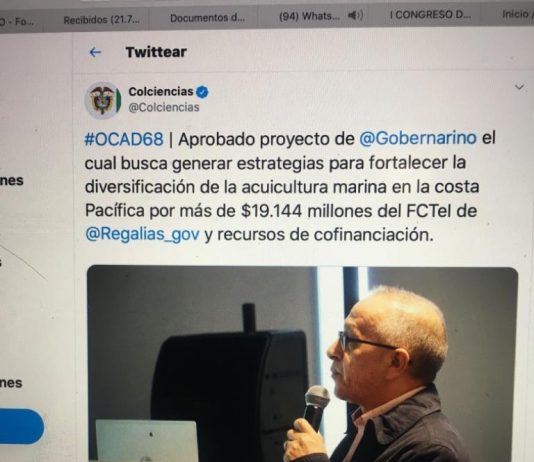This screenshot has height=462, width=534.
Task: Expand the tweet options chevron
Action: pos(519,87)
